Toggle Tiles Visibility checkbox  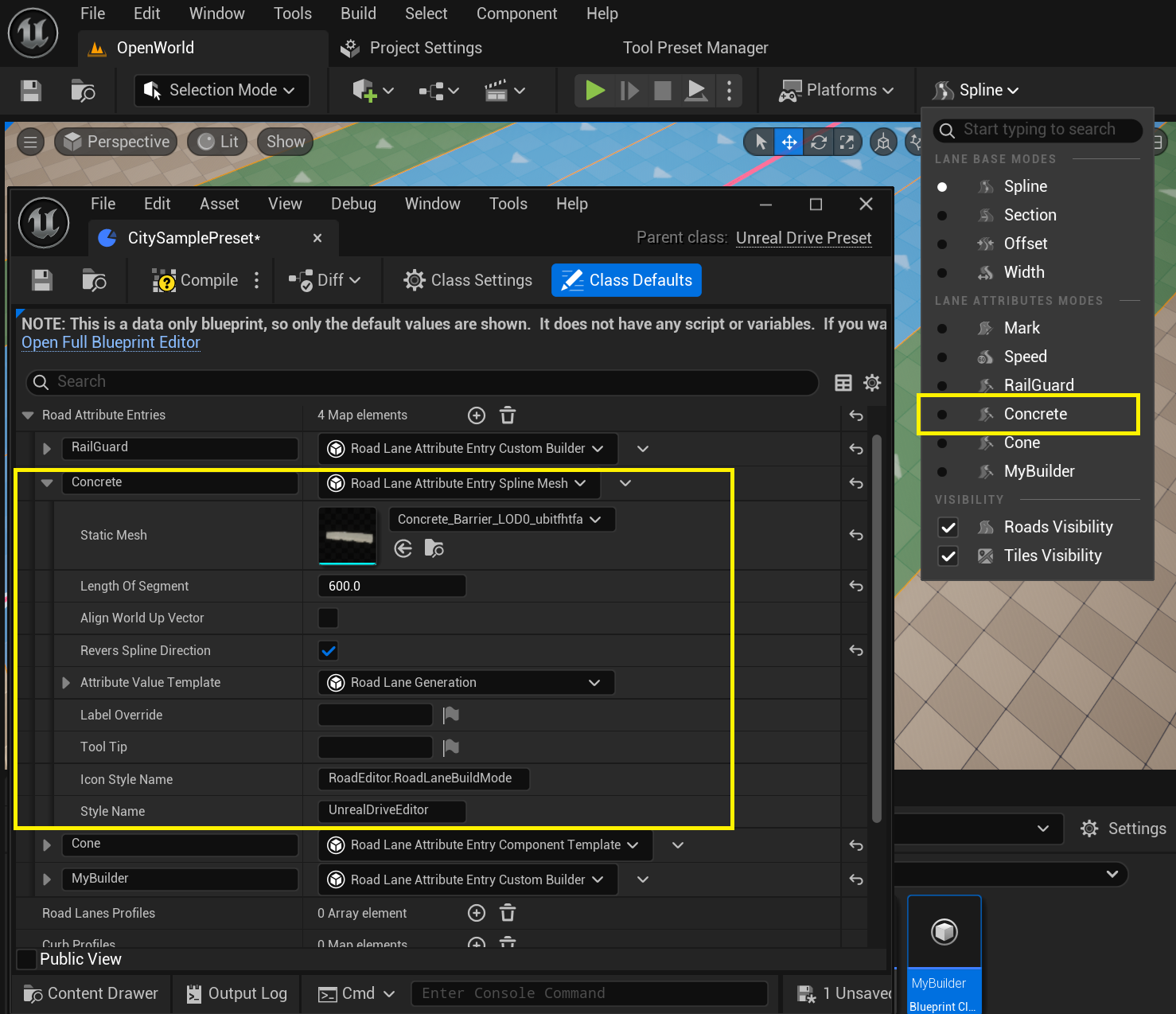[x=948, y=556]
